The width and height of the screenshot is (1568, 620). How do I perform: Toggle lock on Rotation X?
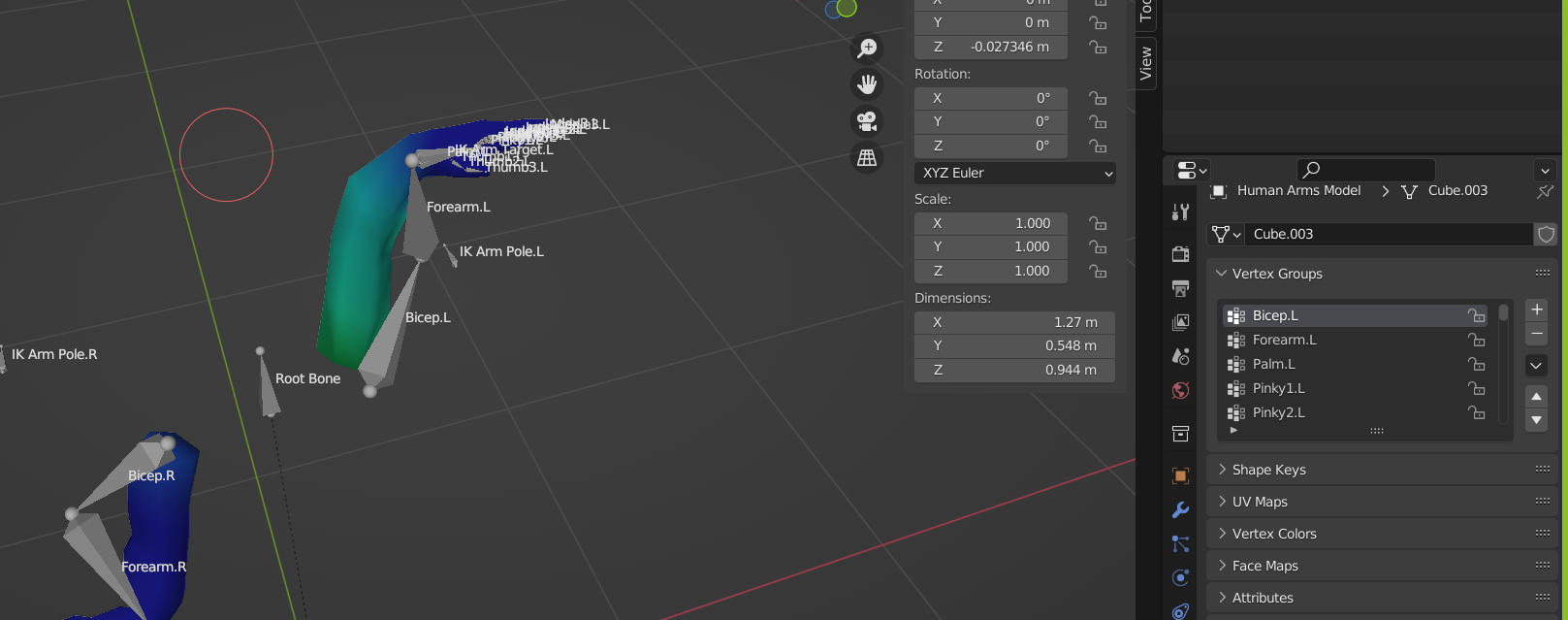coord(1098,98)
